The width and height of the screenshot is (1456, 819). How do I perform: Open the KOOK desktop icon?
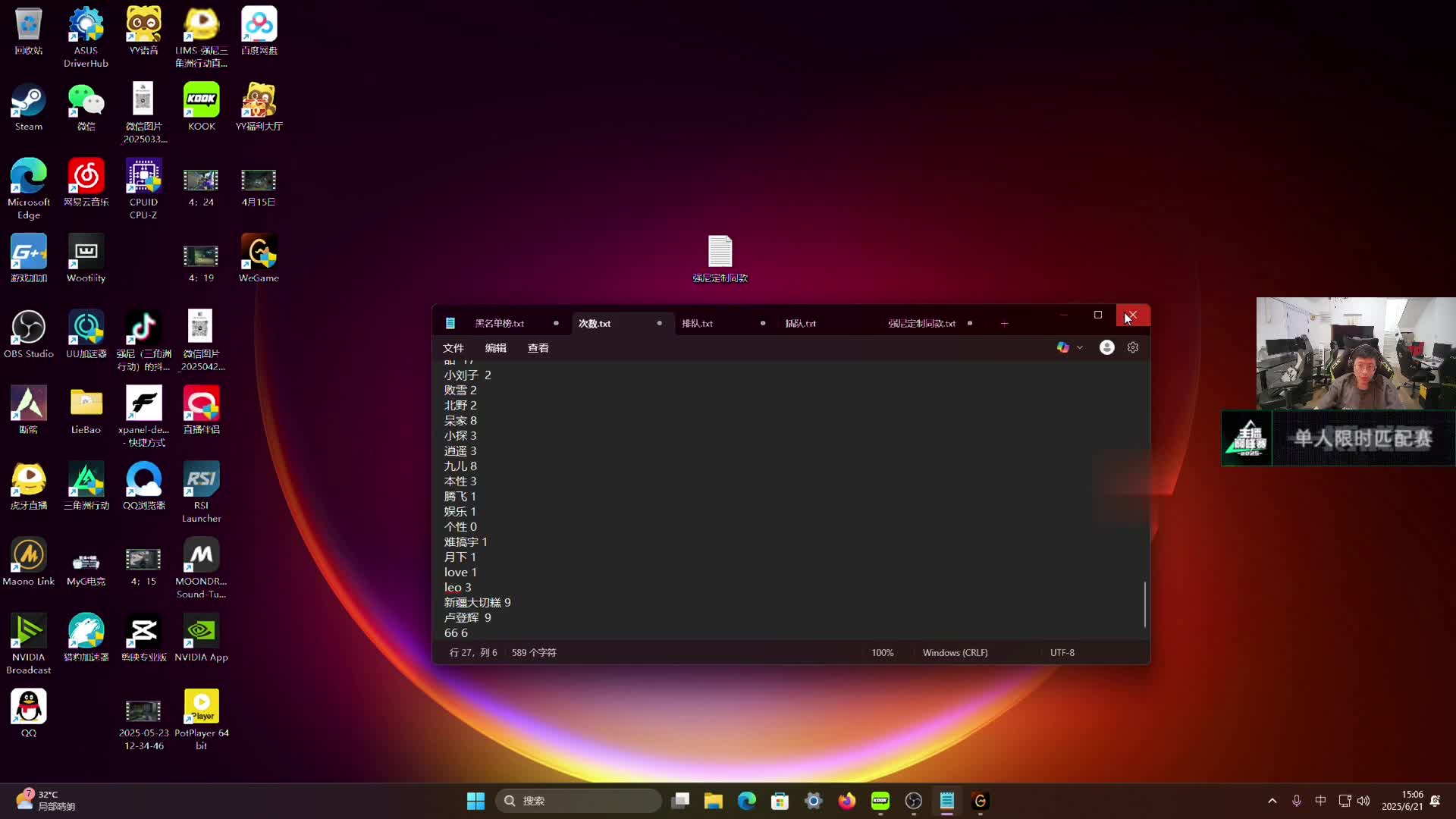[x=202, y=108]
